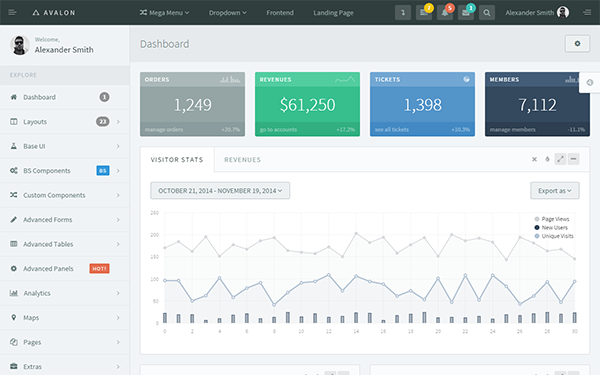This screenshot has height=375, width=600.
Task: Expand the Maps submenu chevron
Action: [118, 318]
